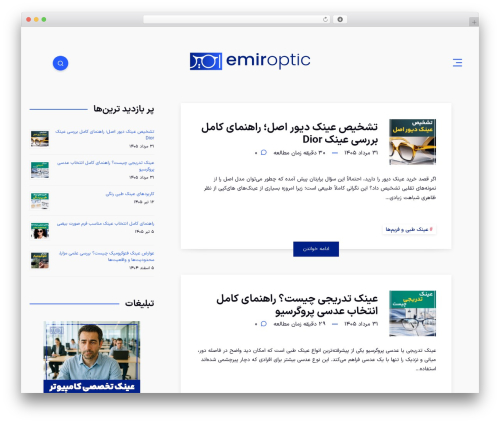
Task: Click comment icon on Dior article
Action: [264, 152]
